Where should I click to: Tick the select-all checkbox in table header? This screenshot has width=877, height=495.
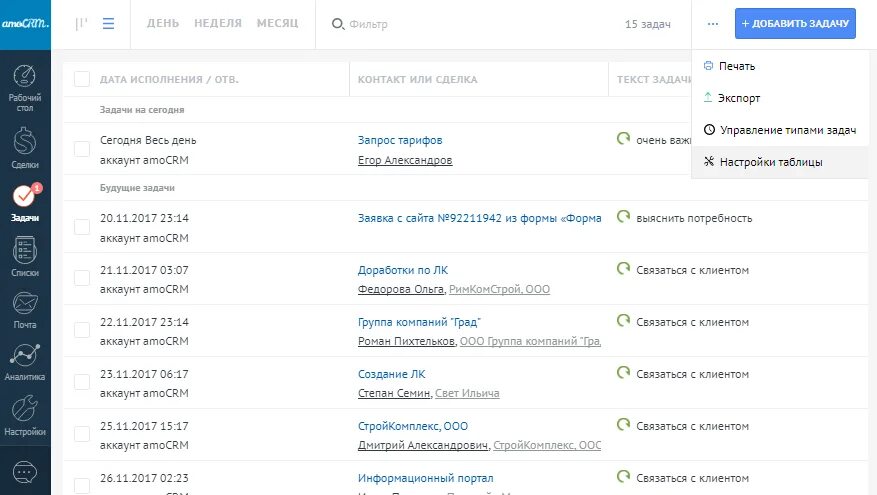pyautogui.click(x=82, y=79)
